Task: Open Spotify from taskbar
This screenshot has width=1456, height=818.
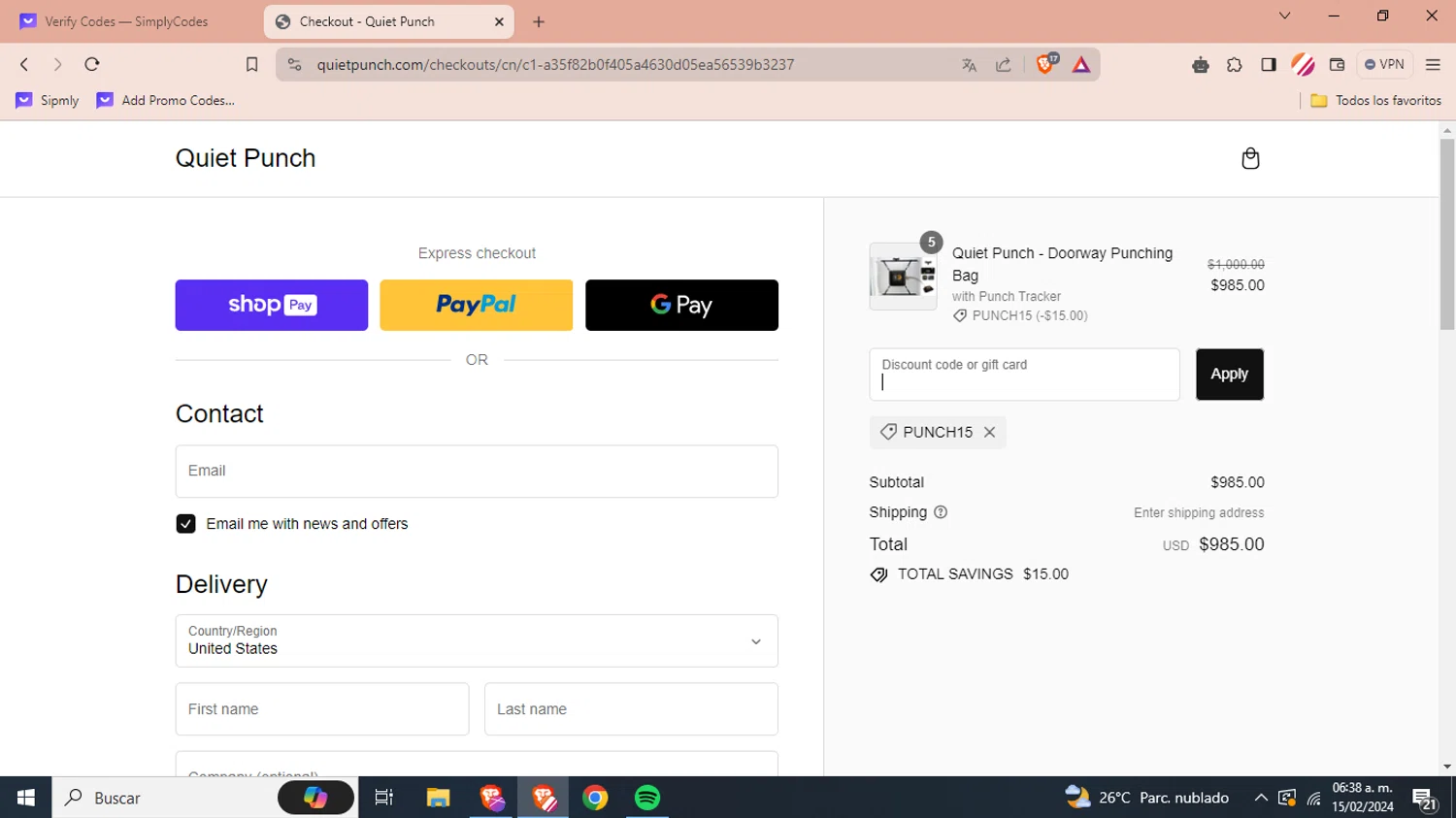Action: 647,798
